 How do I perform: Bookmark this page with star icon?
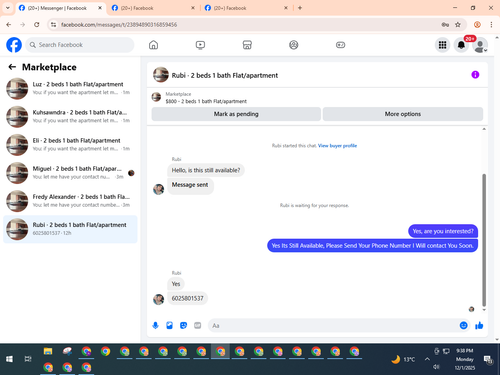(x=458, y=24)
